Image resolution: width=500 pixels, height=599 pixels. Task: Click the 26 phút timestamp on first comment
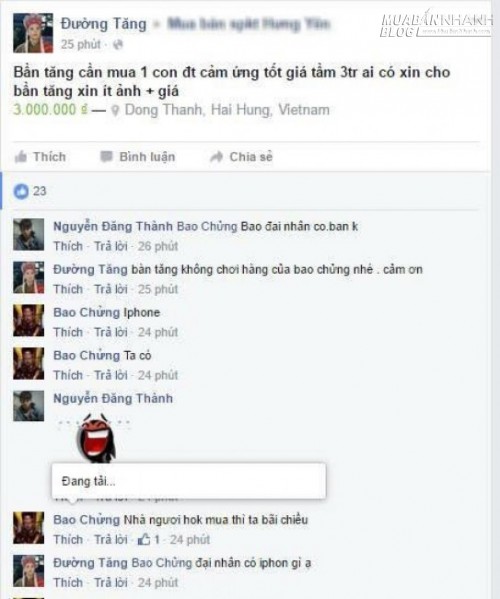[158, 246]
